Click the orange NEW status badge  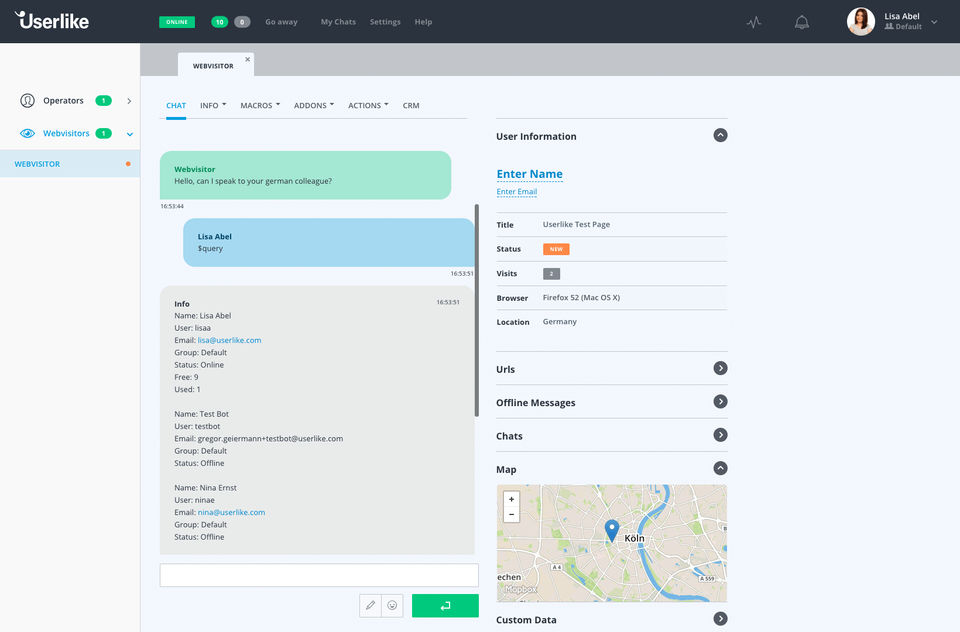[556, 249]
